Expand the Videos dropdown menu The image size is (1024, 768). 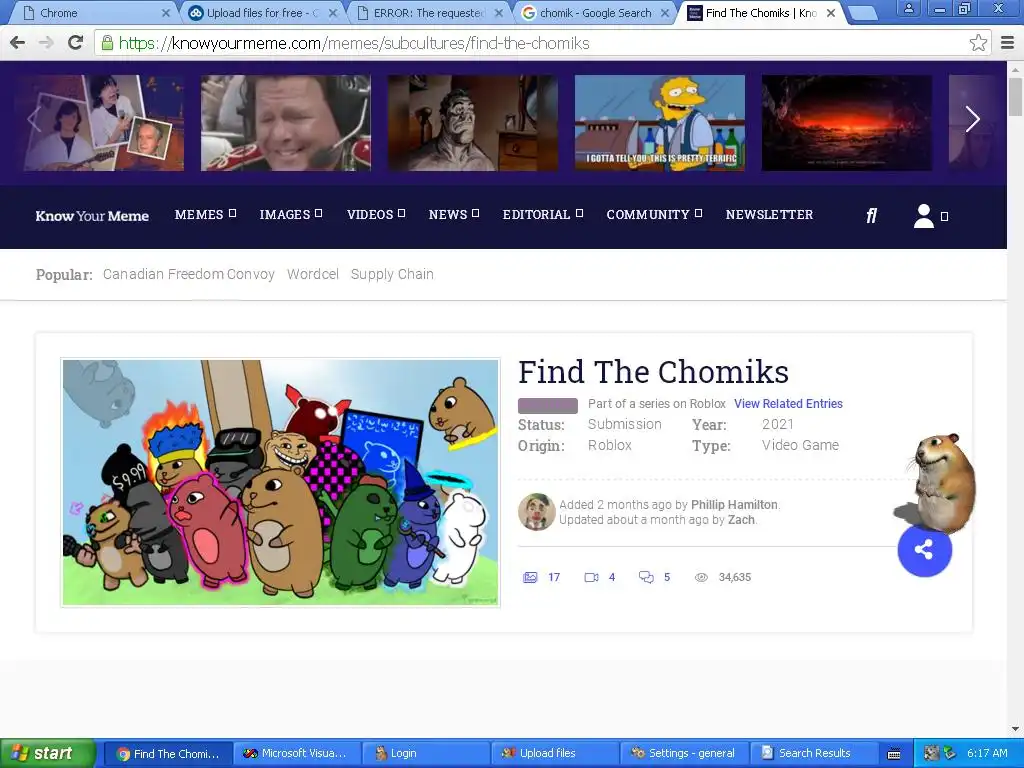(x=402, y=213)
